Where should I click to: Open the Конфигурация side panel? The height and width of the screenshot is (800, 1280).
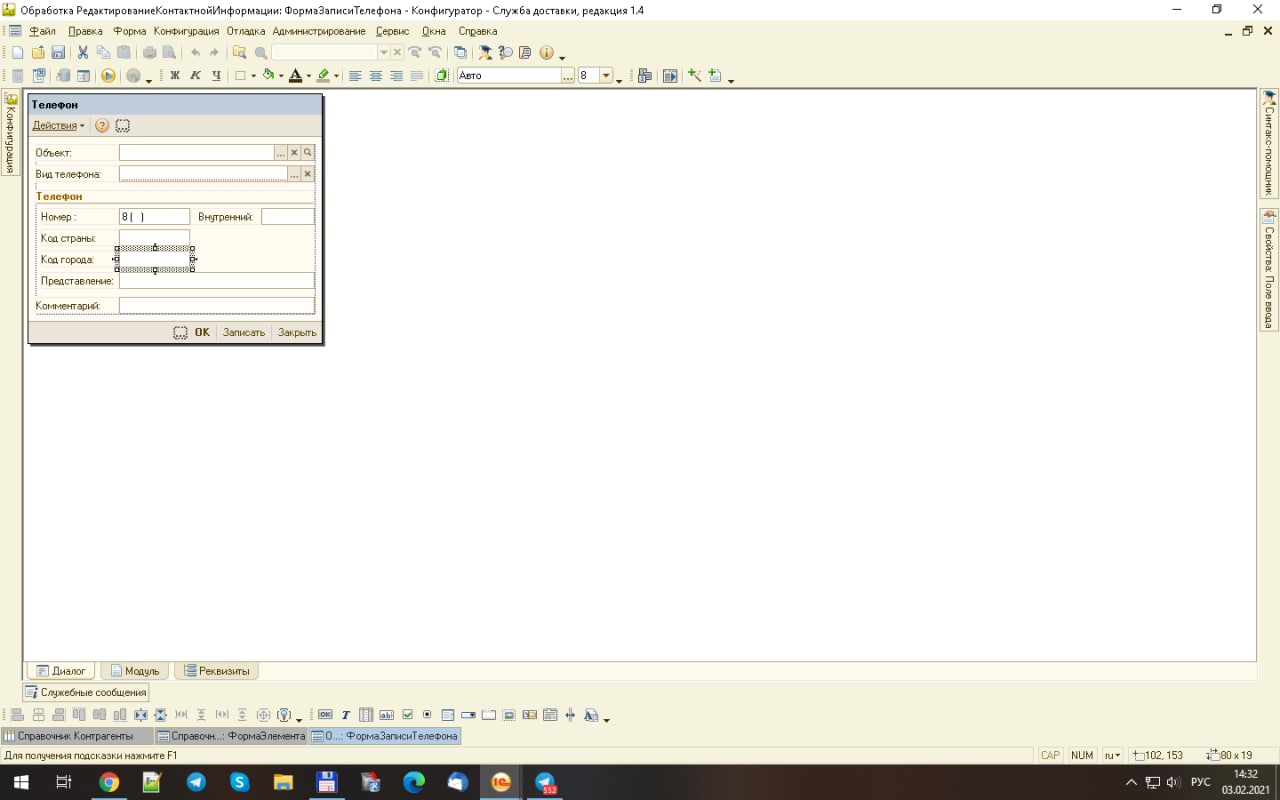pos(10,132)
